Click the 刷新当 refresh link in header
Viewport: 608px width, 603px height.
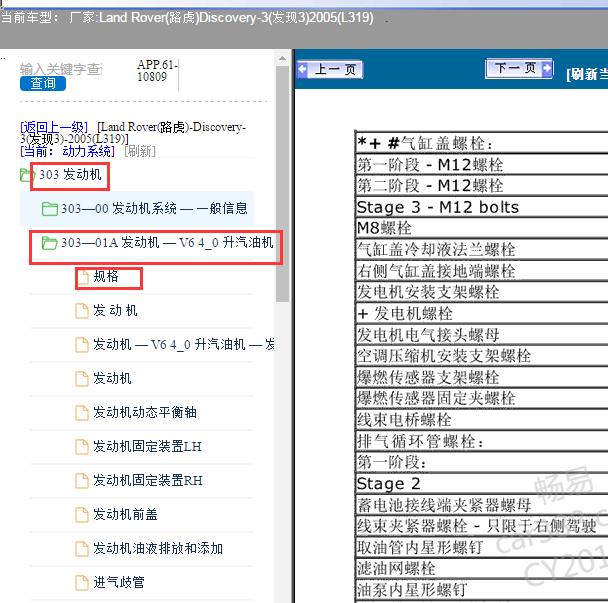[x=587, y=74]
